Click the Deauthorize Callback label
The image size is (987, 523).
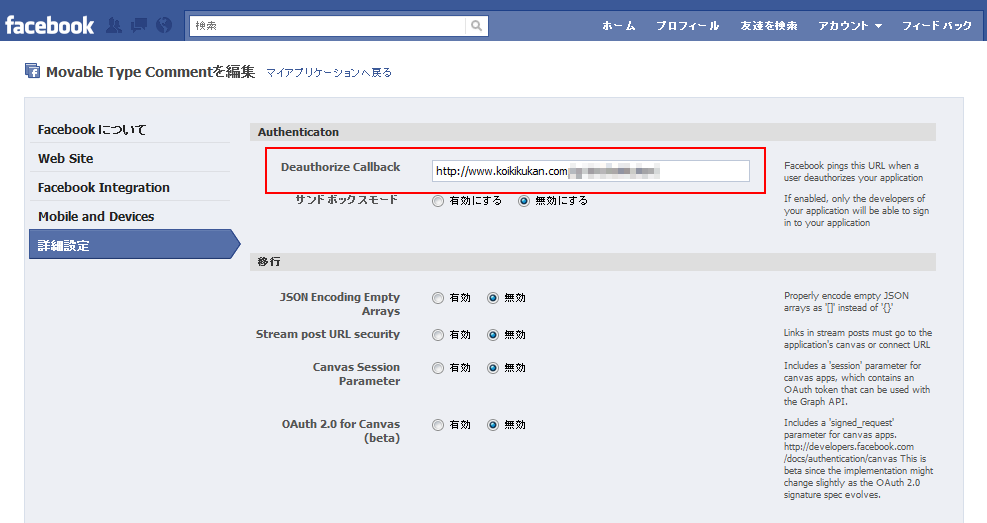pos(341,167)
